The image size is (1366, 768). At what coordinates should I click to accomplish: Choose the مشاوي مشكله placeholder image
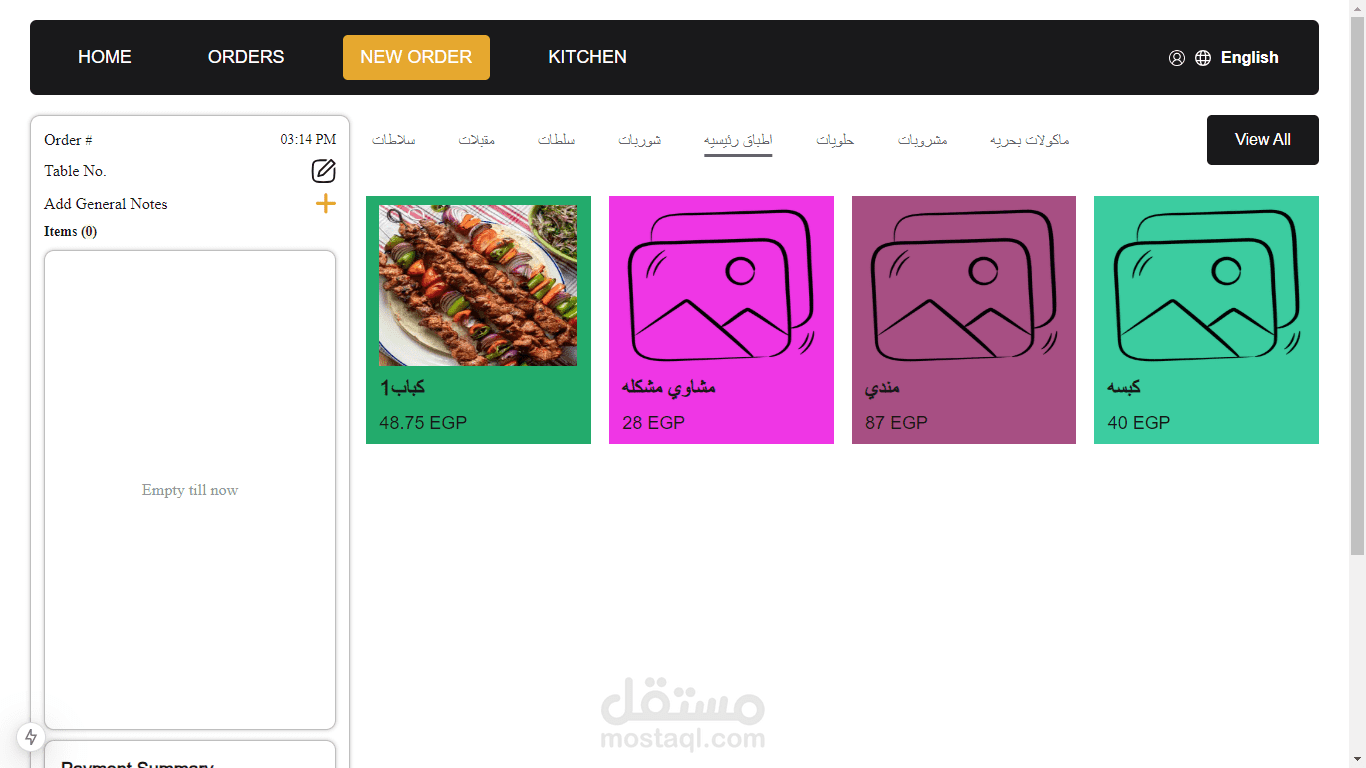721,286
